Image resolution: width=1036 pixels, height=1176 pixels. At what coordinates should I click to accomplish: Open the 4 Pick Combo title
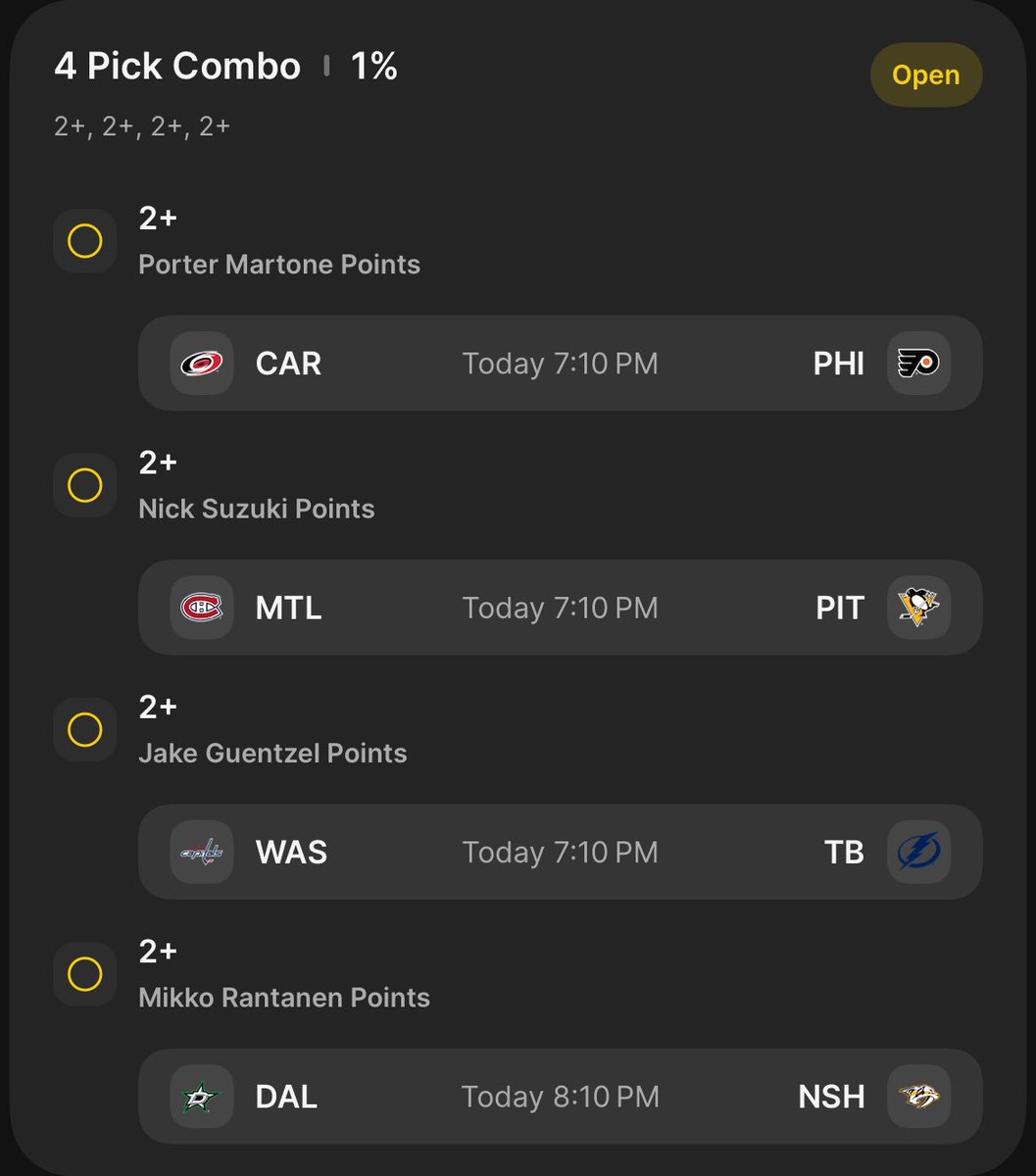[177, 67]
